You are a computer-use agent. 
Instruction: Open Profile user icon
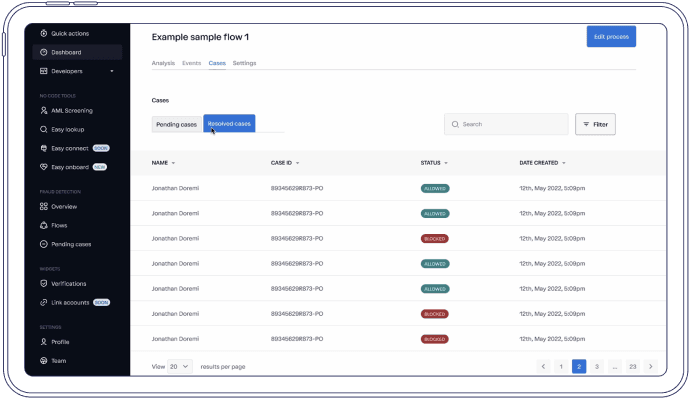pyautogui.click(x=44, y=341)
